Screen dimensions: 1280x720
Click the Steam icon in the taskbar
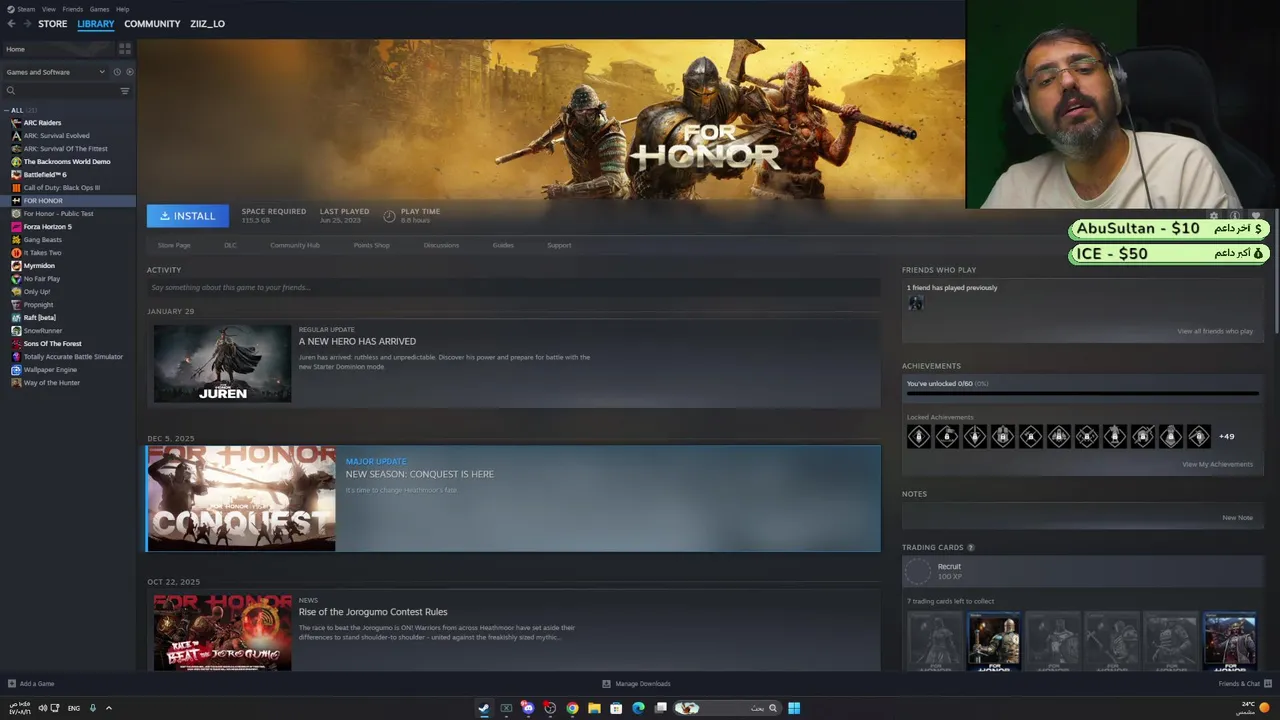[484, 708]
